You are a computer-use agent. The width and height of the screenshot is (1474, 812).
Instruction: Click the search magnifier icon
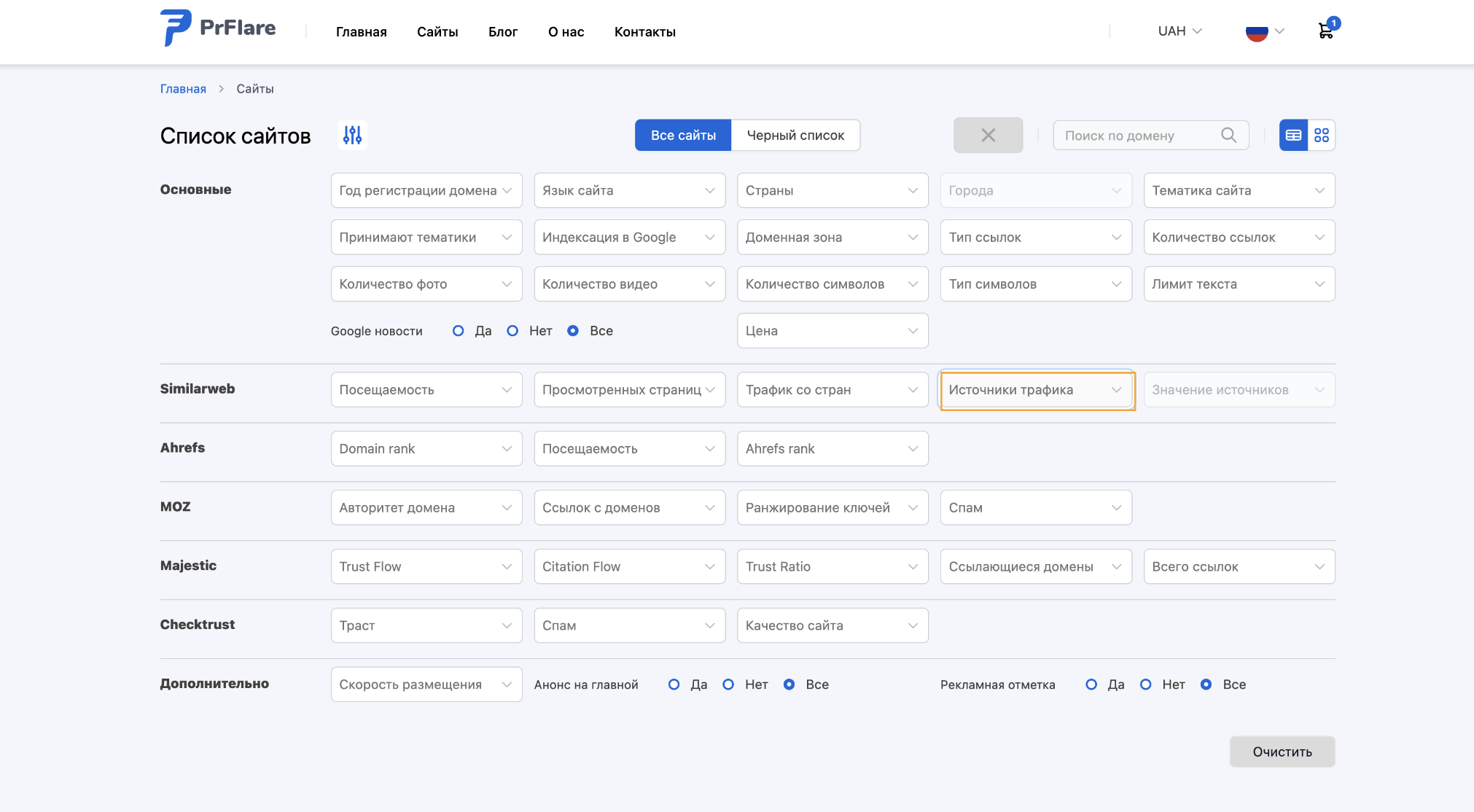[x=1228, y=135]
